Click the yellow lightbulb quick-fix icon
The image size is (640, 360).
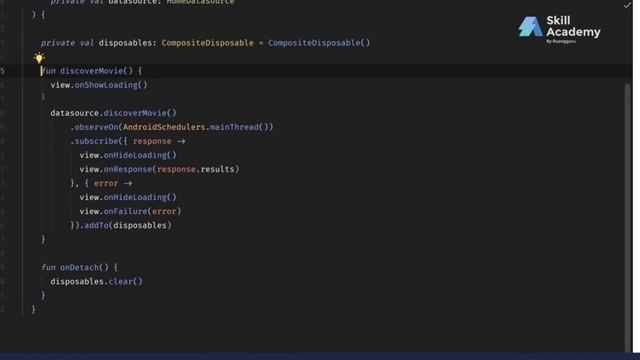click(x=39, y=58)
